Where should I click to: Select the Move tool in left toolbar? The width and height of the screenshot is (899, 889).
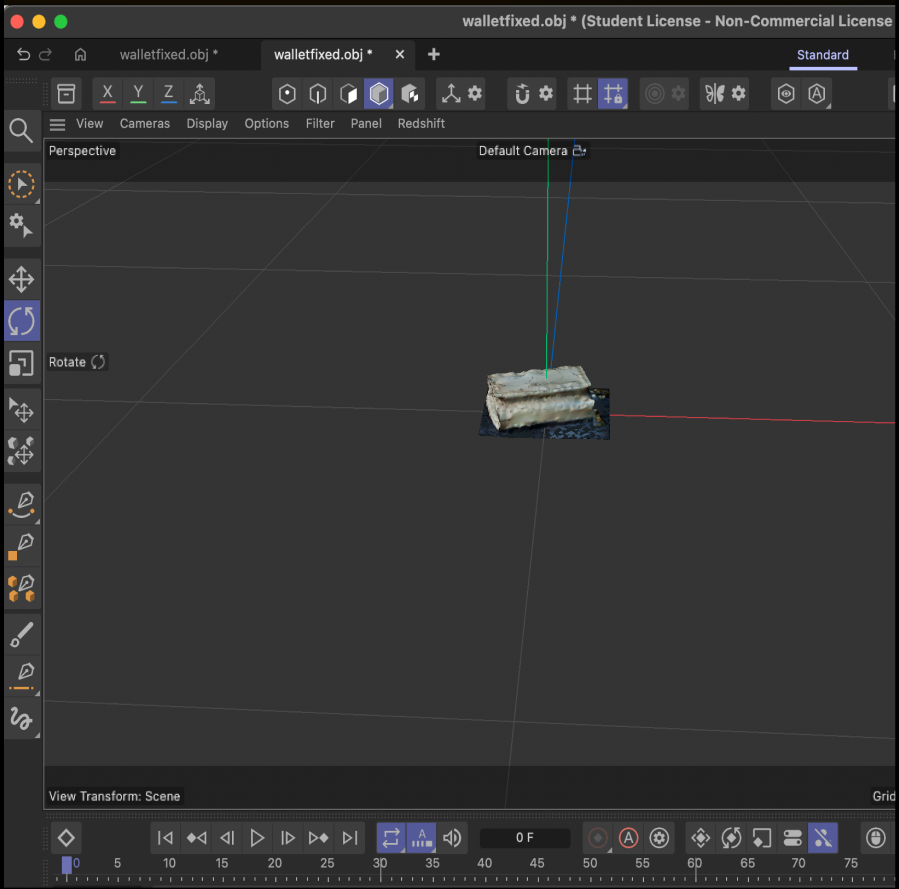tap(21, 279)
